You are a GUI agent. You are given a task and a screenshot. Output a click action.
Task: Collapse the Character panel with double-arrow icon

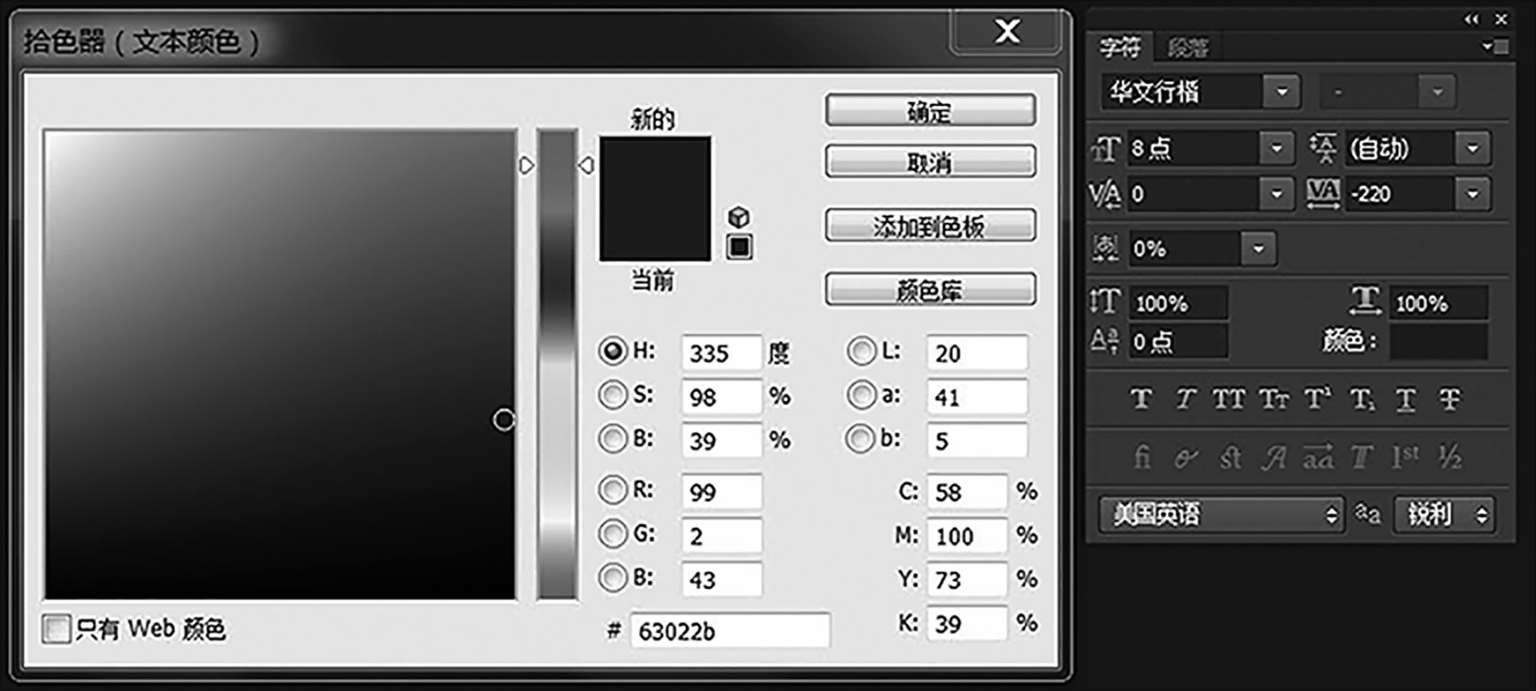point(1470,18)
